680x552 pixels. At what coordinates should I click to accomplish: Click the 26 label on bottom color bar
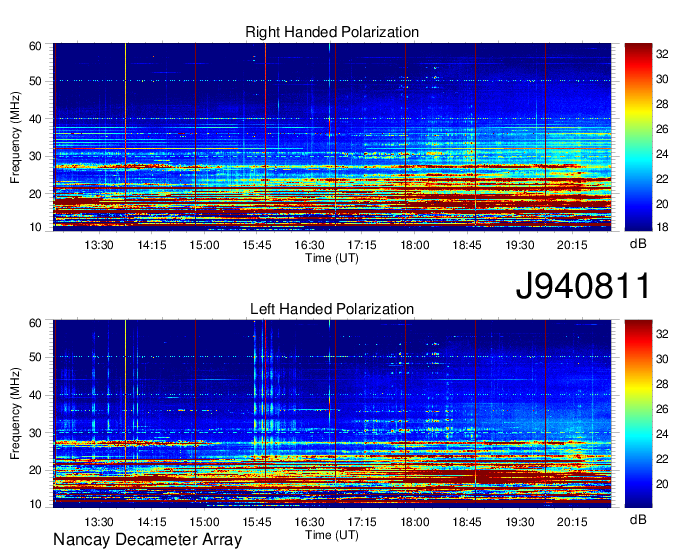[662, 409]
